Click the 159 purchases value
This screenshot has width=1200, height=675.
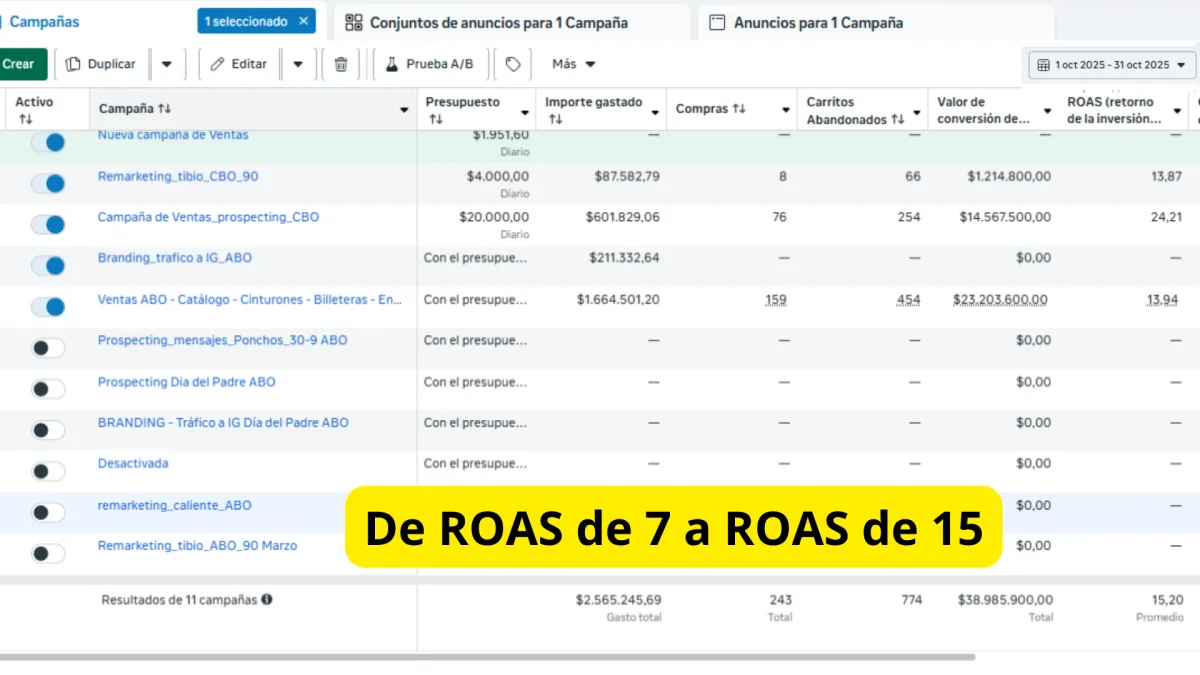coord(775,300)
